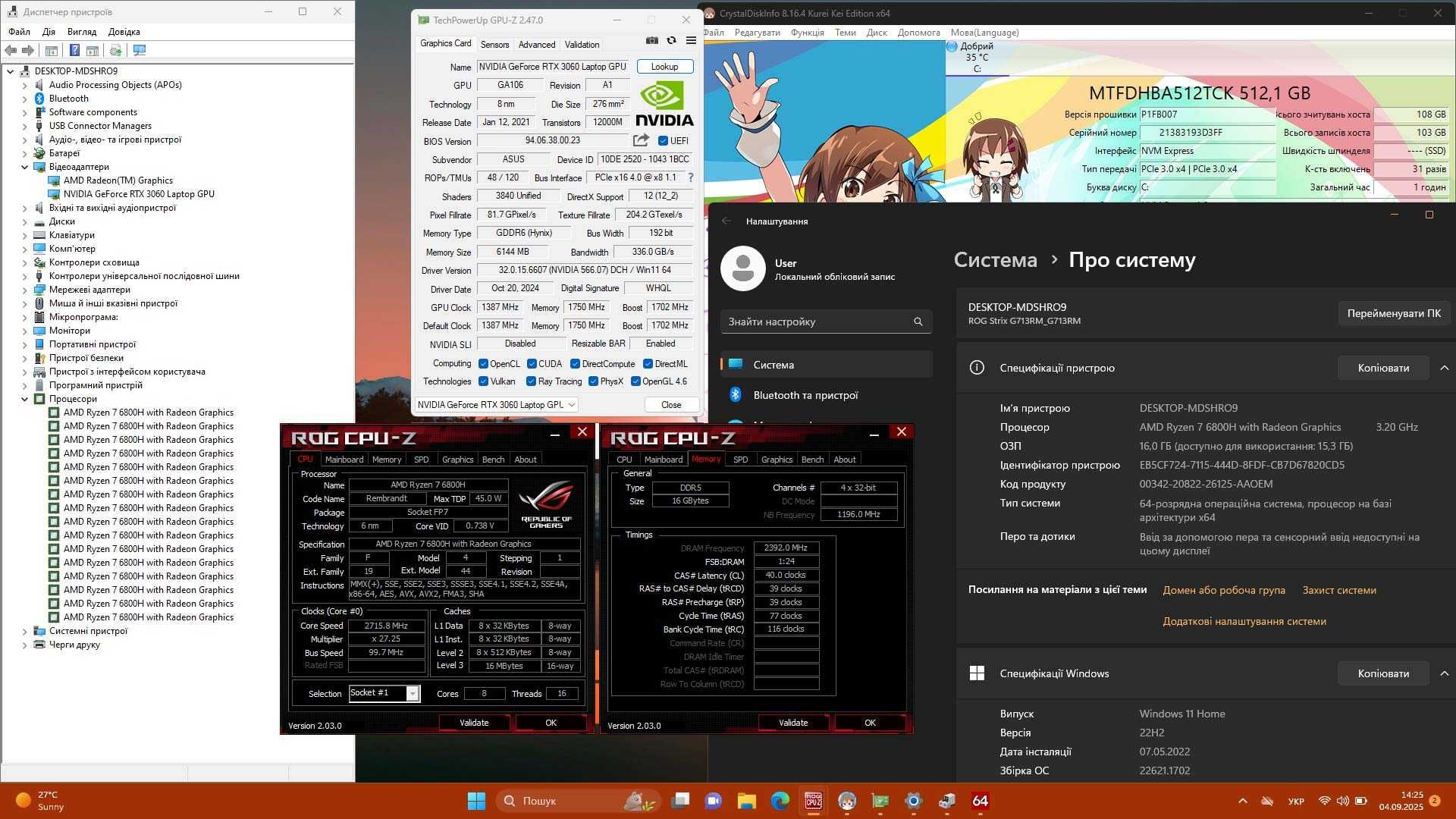Click the GPU-Z refresh icon

point(671,41)
